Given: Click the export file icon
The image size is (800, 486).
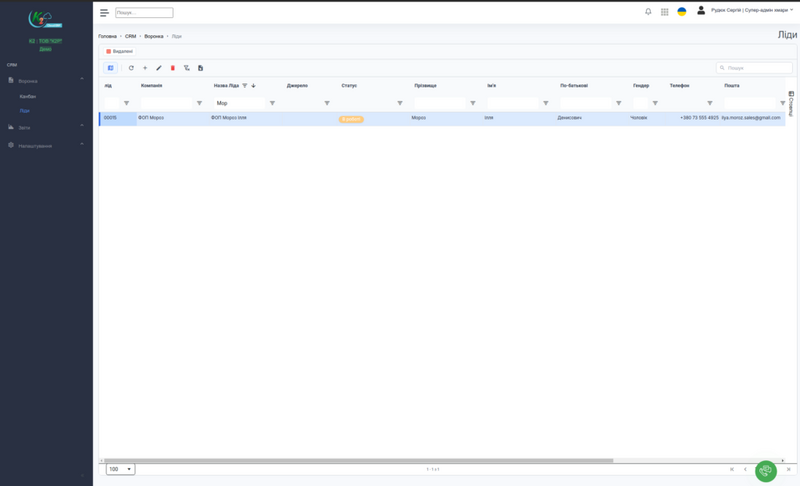Looking at the screenshot, I should click(200, 68).
